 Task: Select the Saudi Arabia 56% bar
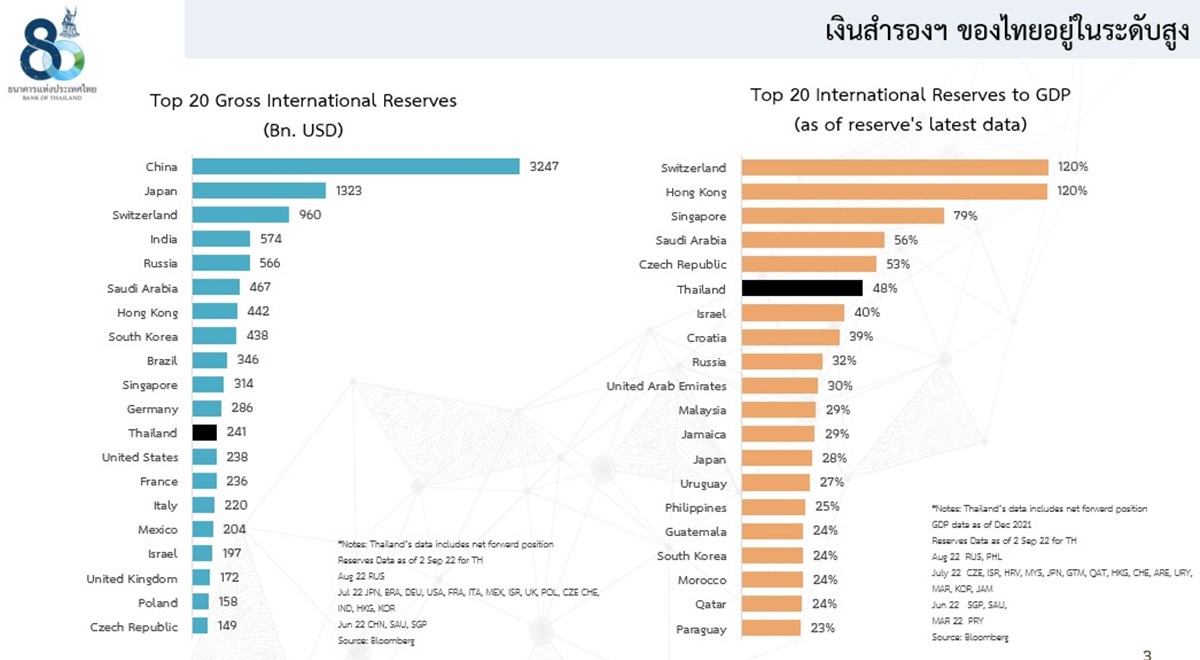tap(813, 240)
